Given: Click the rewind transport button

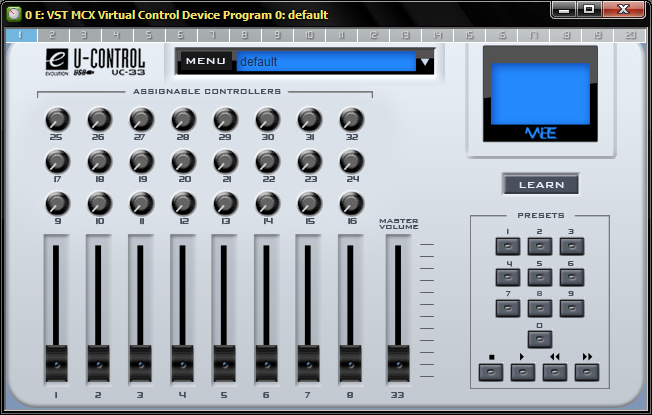Looking at the screenshot, I should coord(555,372).
